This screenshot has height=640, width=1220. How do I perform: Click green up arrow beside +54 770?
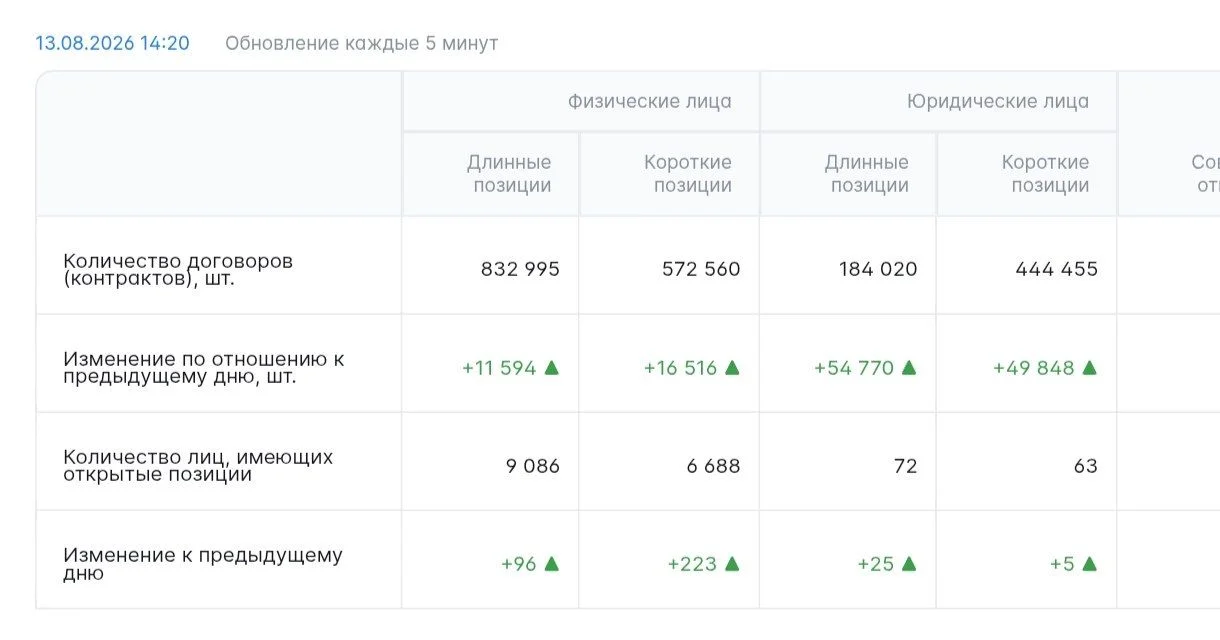pyautogui.click(x=909, y=367)
